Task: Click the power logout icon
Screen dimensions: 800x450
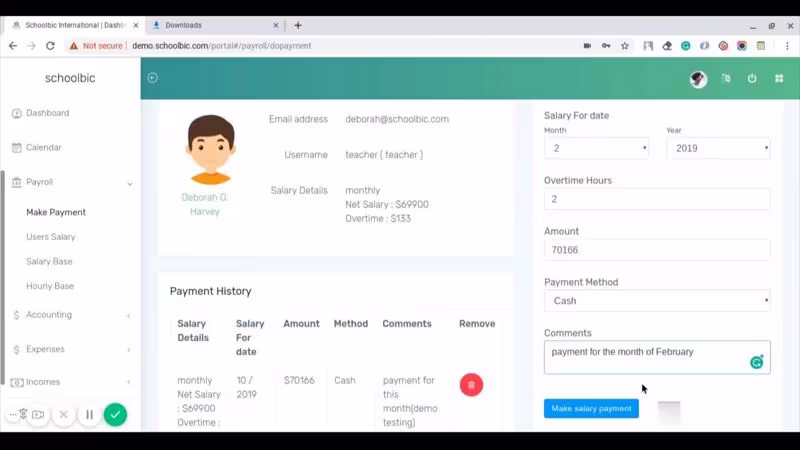Action: 752,79
